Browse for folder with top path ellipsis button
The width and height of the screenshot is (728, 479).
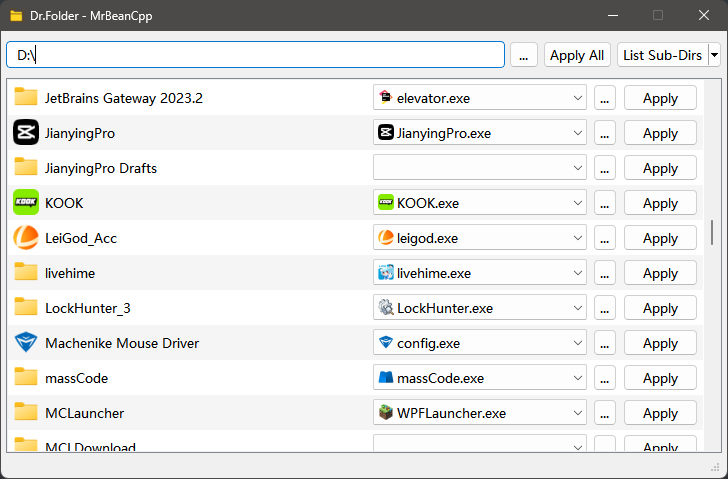[524, 55]
